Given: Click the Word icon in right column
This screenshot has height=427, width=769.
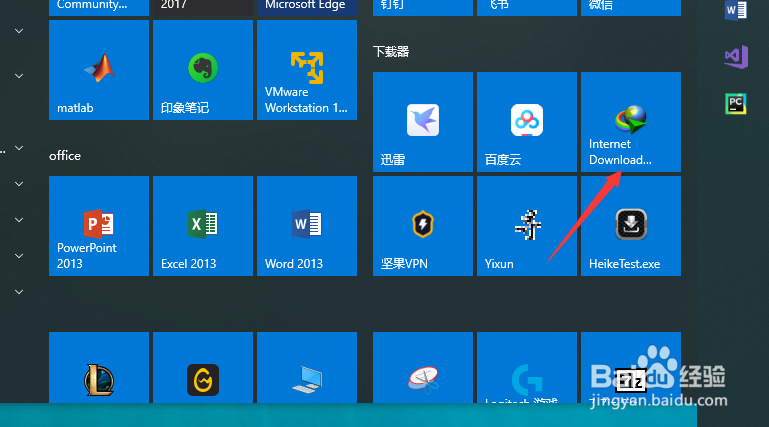Looking at the screenshot, I should [x=736, y=10].
